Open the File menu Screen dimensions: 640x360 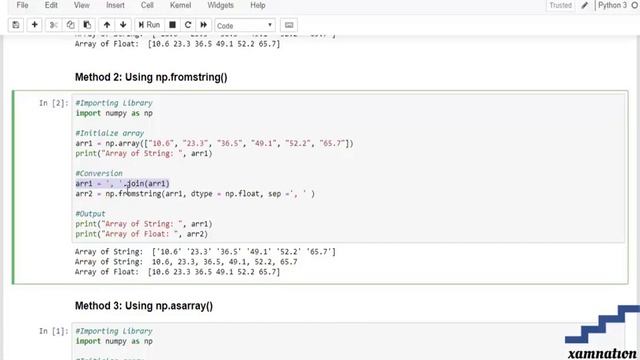(x=22, y=5)
